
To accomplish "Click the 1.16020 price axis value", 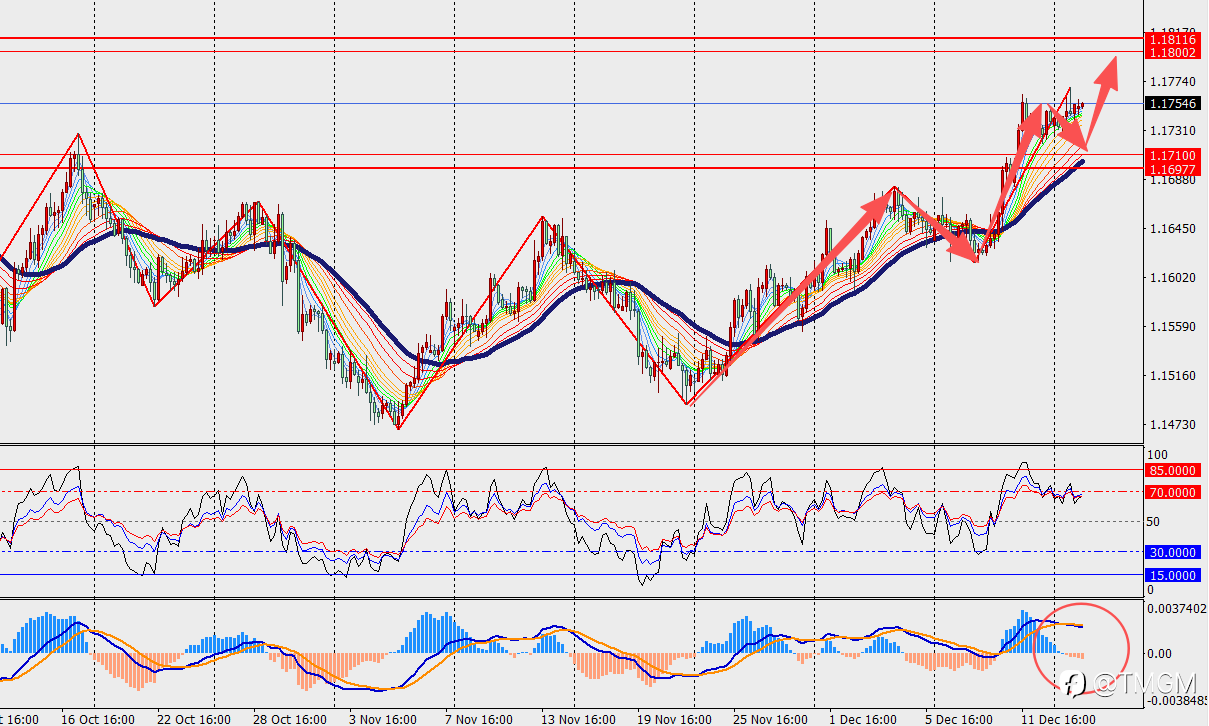I will pos(1173,278).
